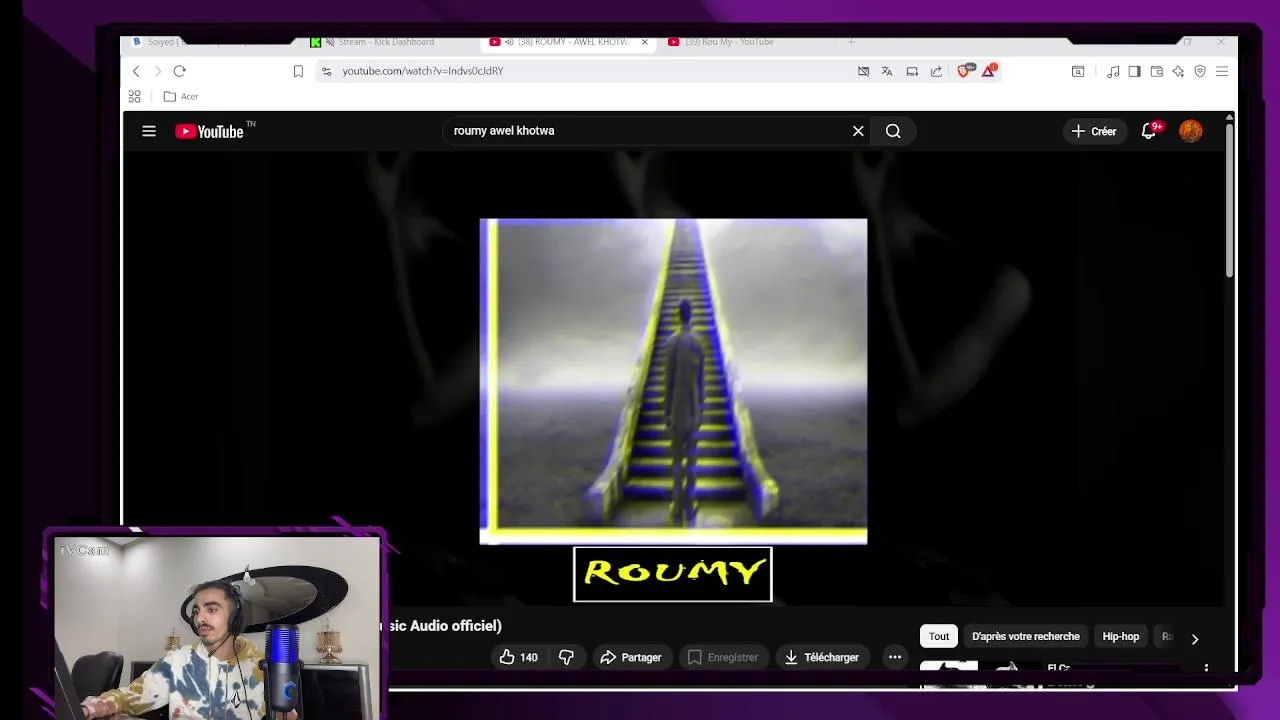Unmute the Kick Dashboard tab via speaker icon
This screenshot has height=720, width=1280.
click(330, 42)
